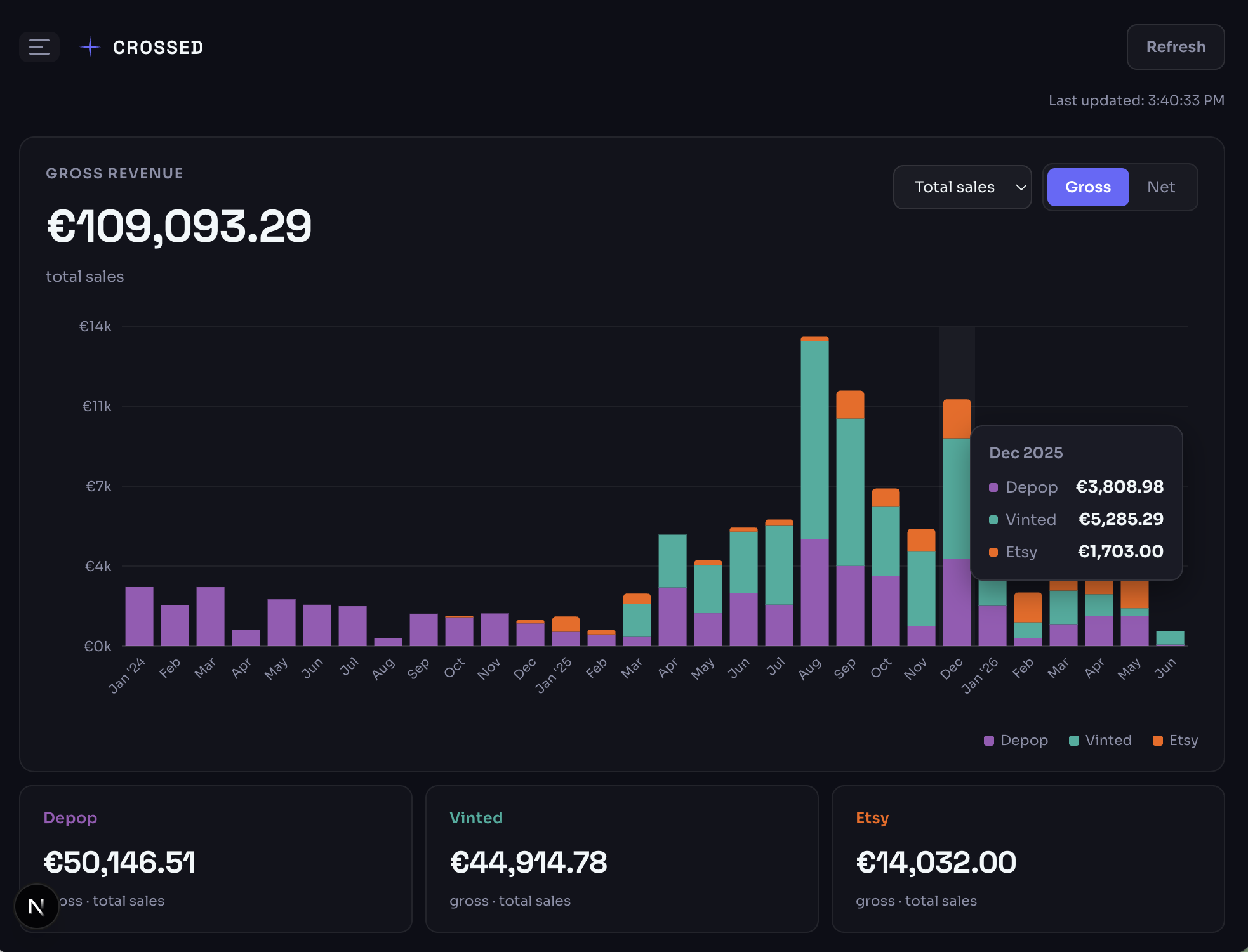
Task: Open the Depop summary card
Action: [216, 859]
